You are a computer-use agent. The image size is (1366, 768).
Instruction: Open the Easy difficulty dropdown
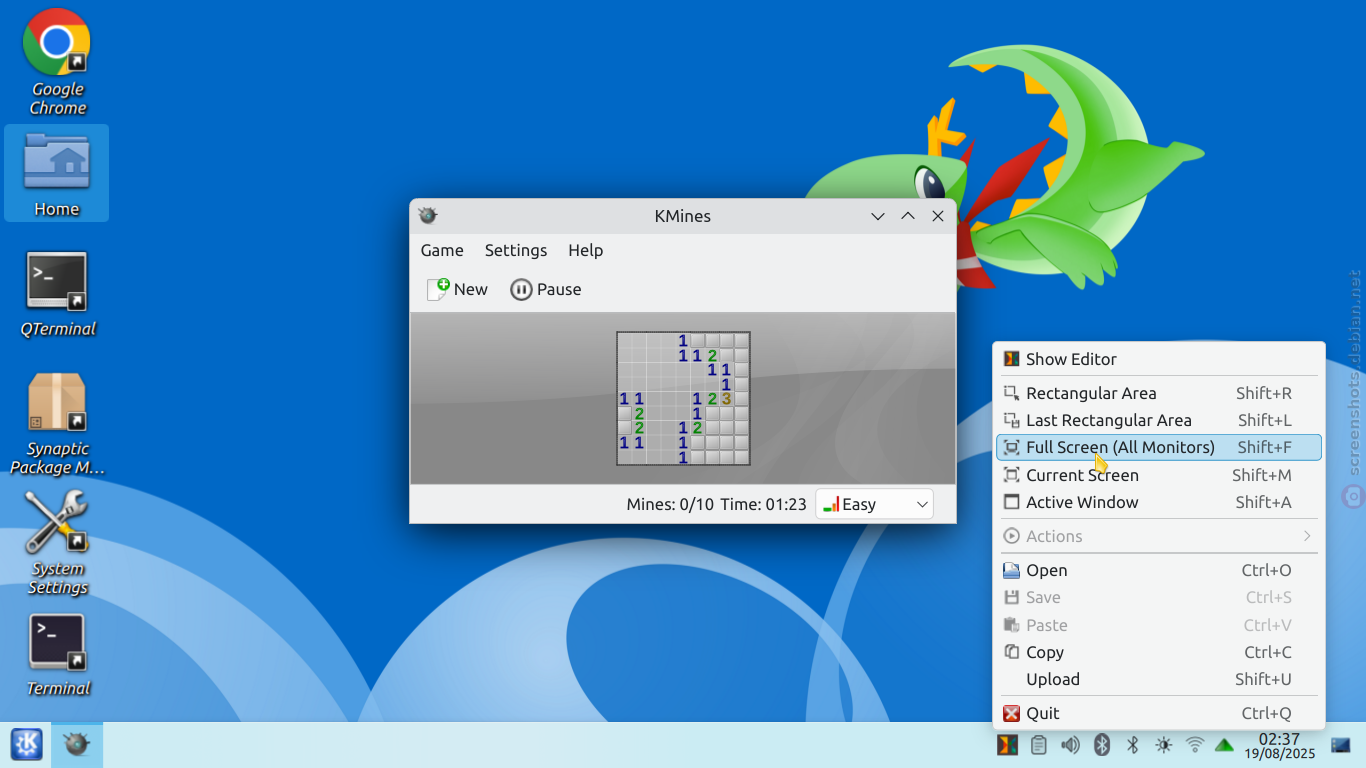(875, 504)
